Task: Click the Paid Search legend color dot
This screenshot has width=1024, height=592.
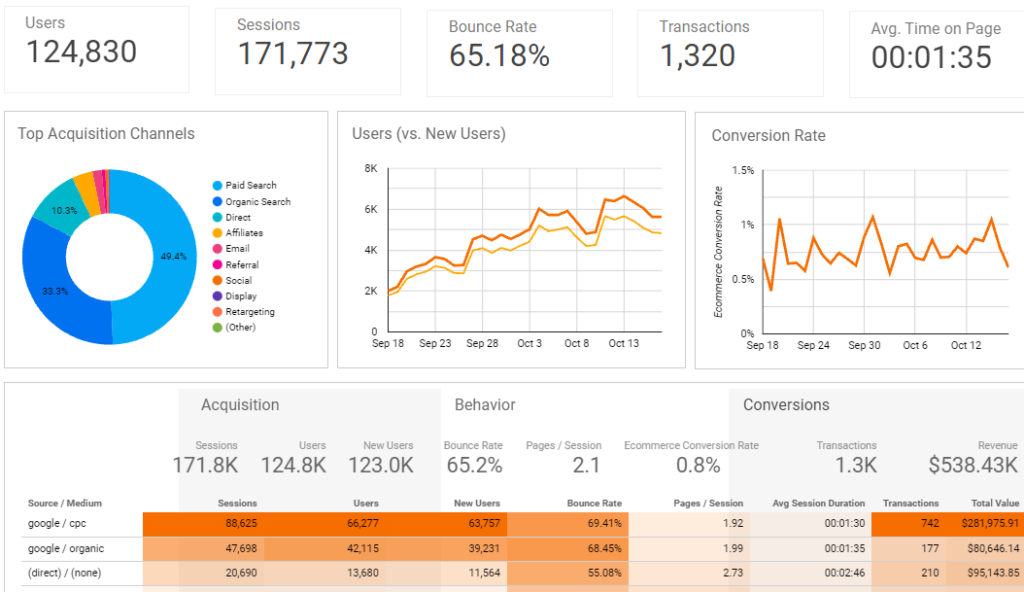Action: click(217, 186)
